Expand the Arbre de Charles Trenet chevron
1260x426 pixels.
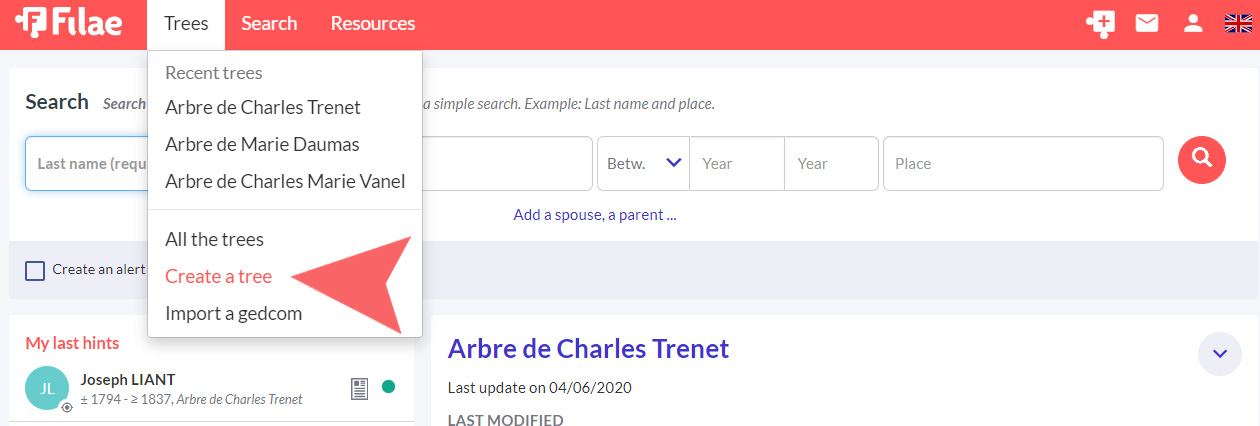pyautogui.click(x=1219, y=354)
